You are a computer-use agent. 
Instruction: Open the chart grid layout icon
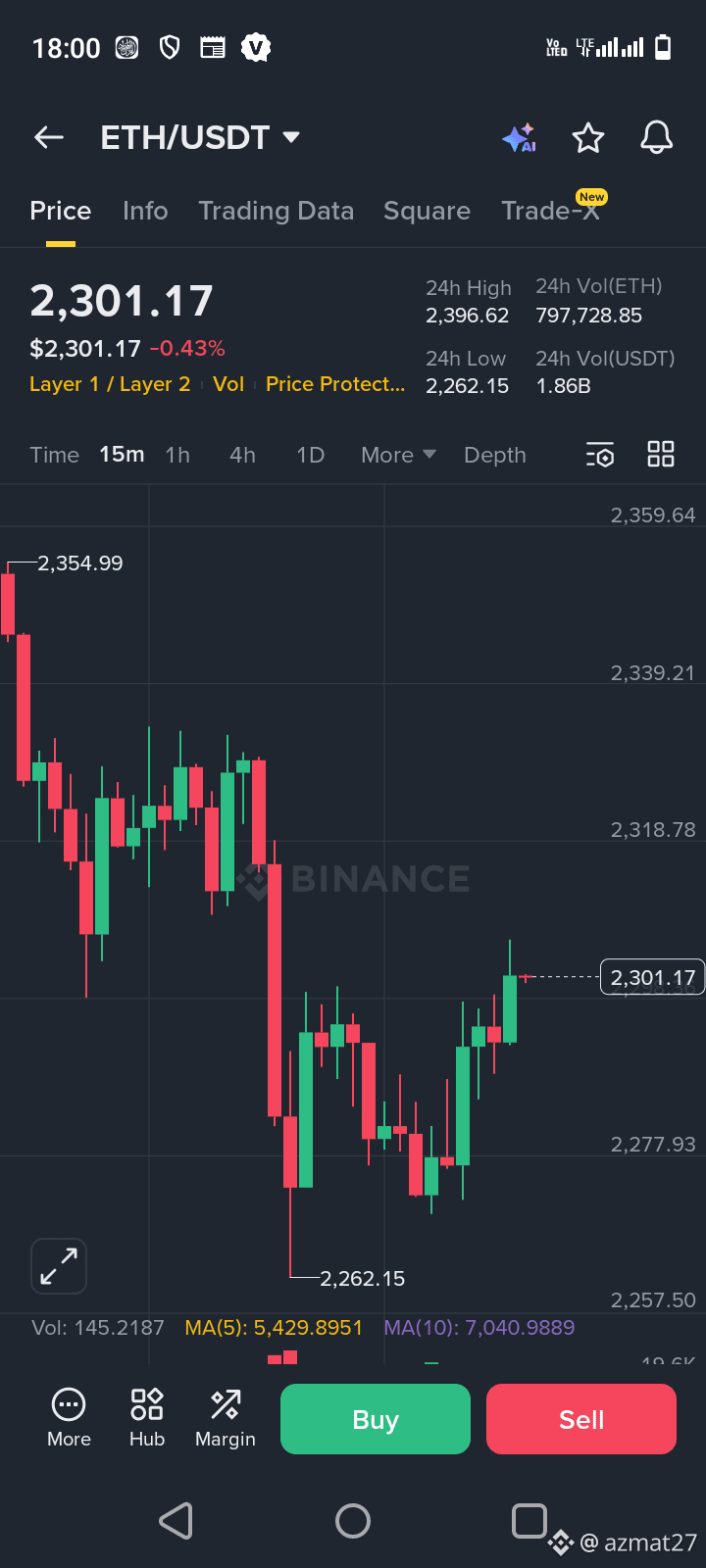pos(661,455)
